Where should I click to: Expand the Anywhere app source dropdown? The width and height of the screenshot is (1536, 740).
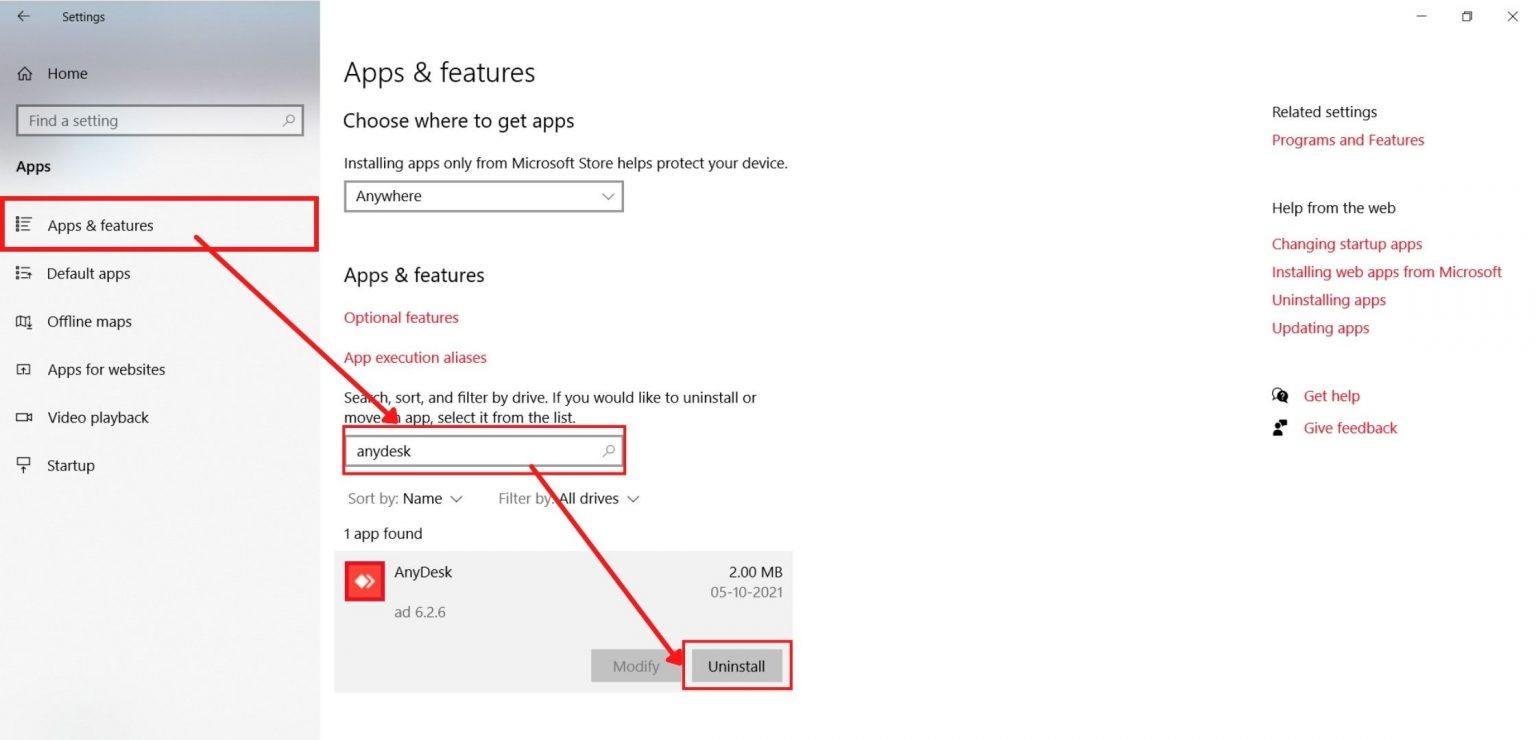[x=483, y=196]
